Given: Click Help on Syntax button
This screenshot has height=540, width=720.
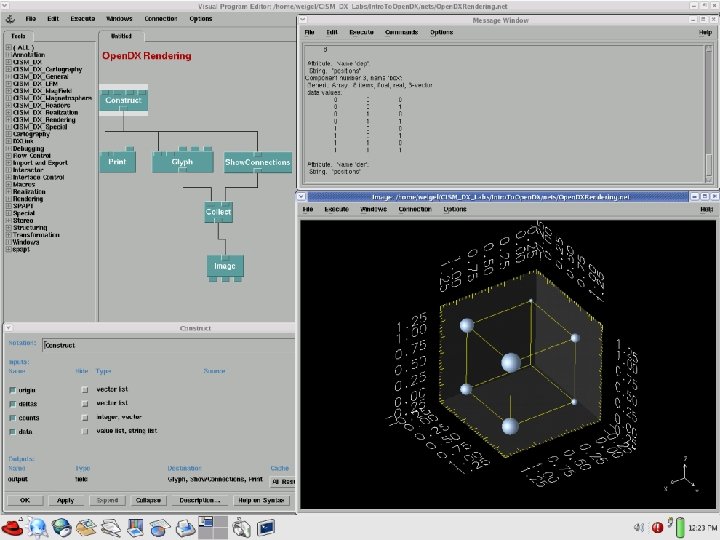Looking at the screenshot, I should click(261, 500).
